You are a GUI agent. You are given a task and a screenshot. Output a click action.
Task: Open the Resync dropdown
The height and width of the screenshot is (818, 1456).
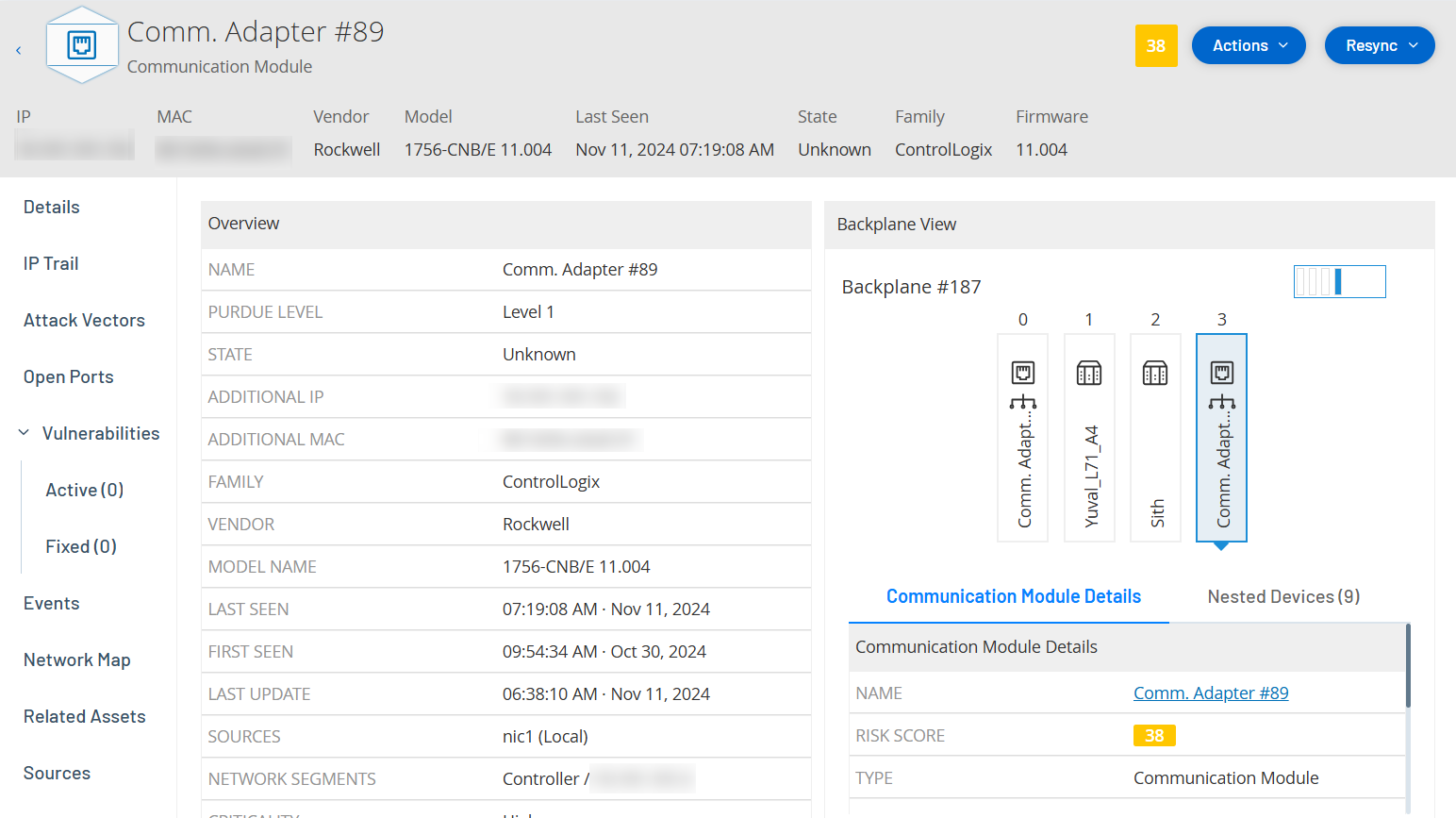pyautogui.click(x=1379, y=45)
